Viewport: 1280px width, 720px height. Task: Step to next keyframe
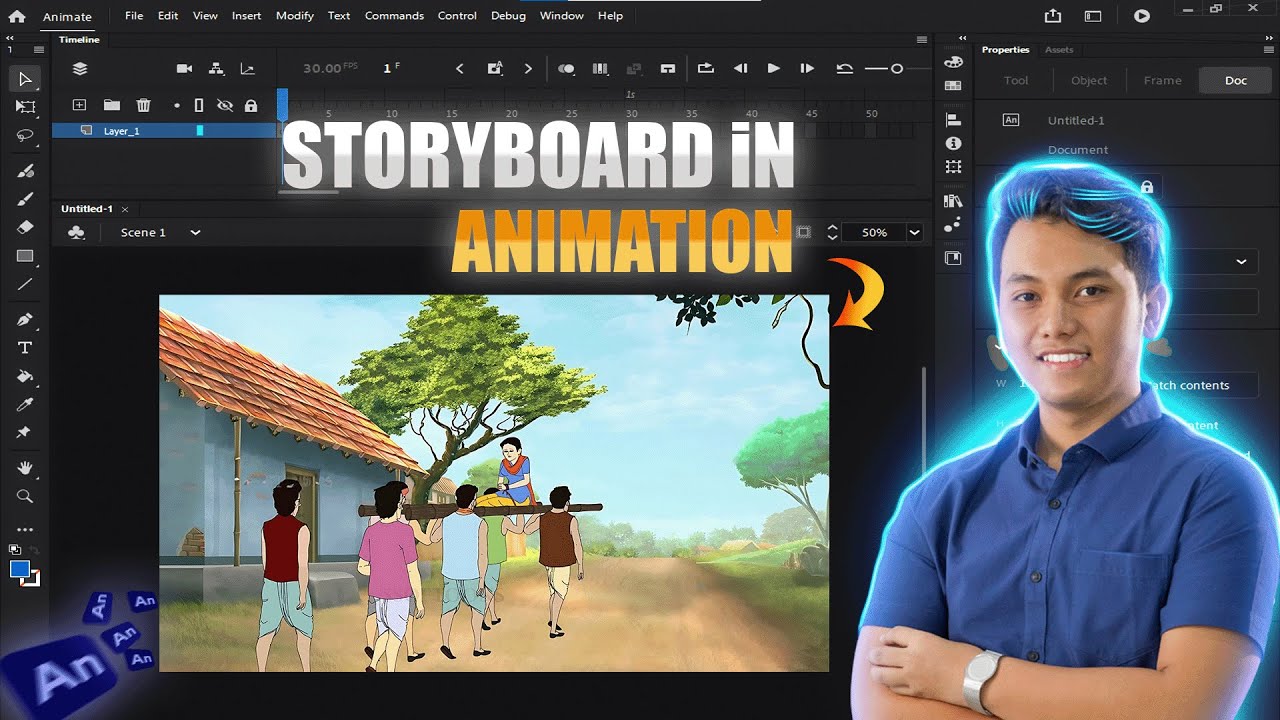[x=528, y=69]
